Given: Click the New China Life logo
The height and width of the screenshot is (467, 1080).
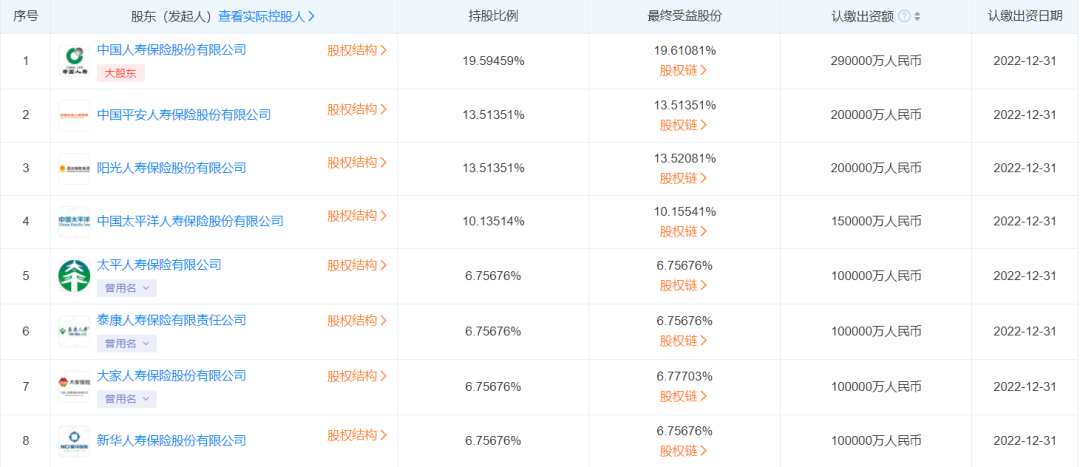Looking at the screenshot, I should point(74,440).
